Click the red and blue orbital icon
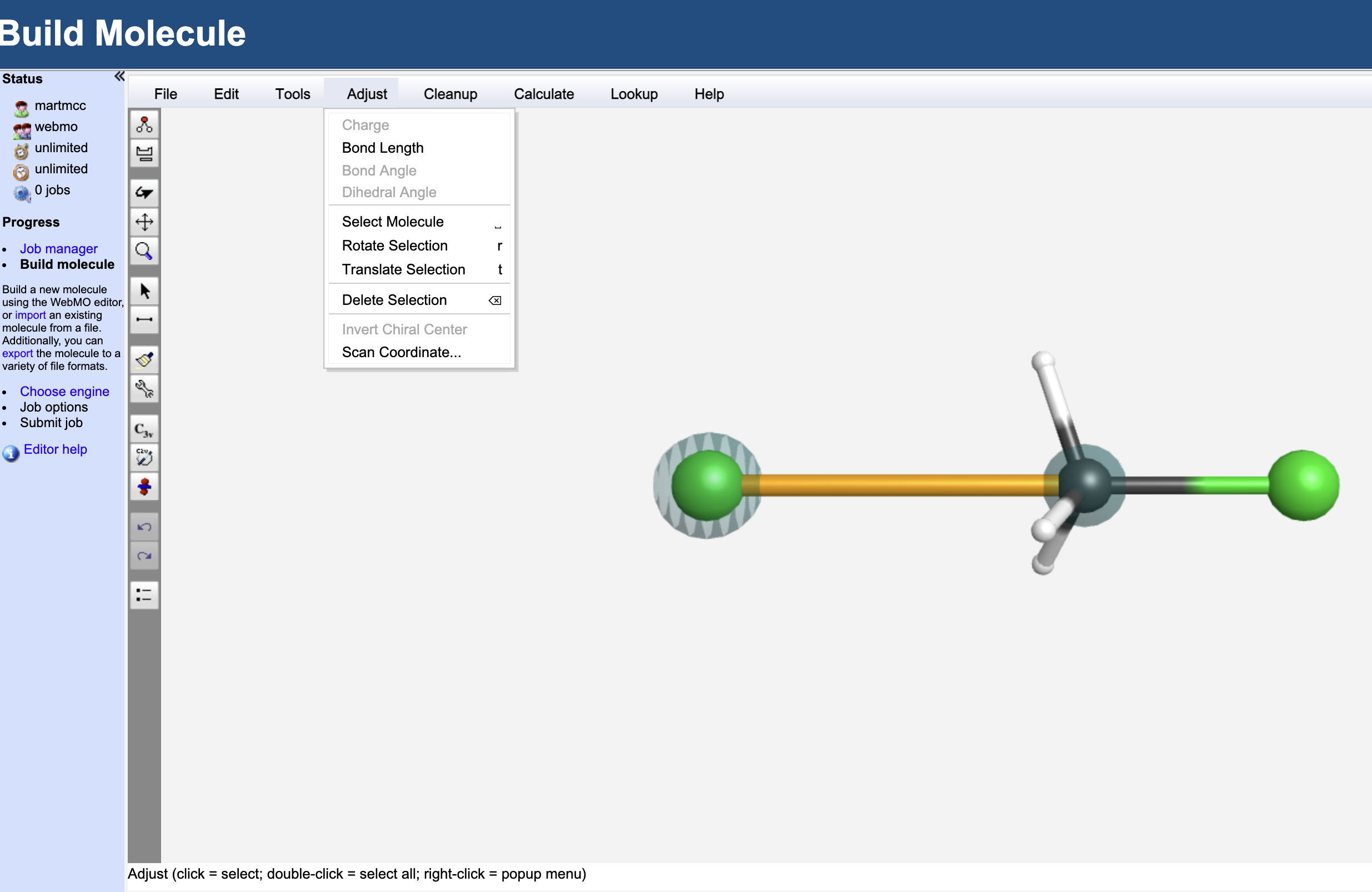1372x892 pixels. coord(144,487)
